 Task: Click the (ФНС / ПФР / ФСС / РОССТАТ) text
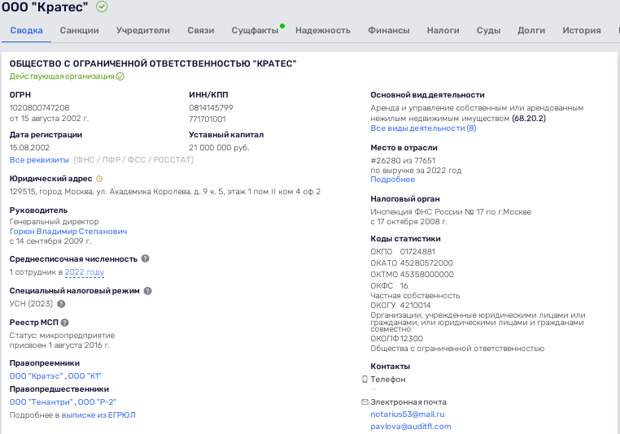pos(134,160)
